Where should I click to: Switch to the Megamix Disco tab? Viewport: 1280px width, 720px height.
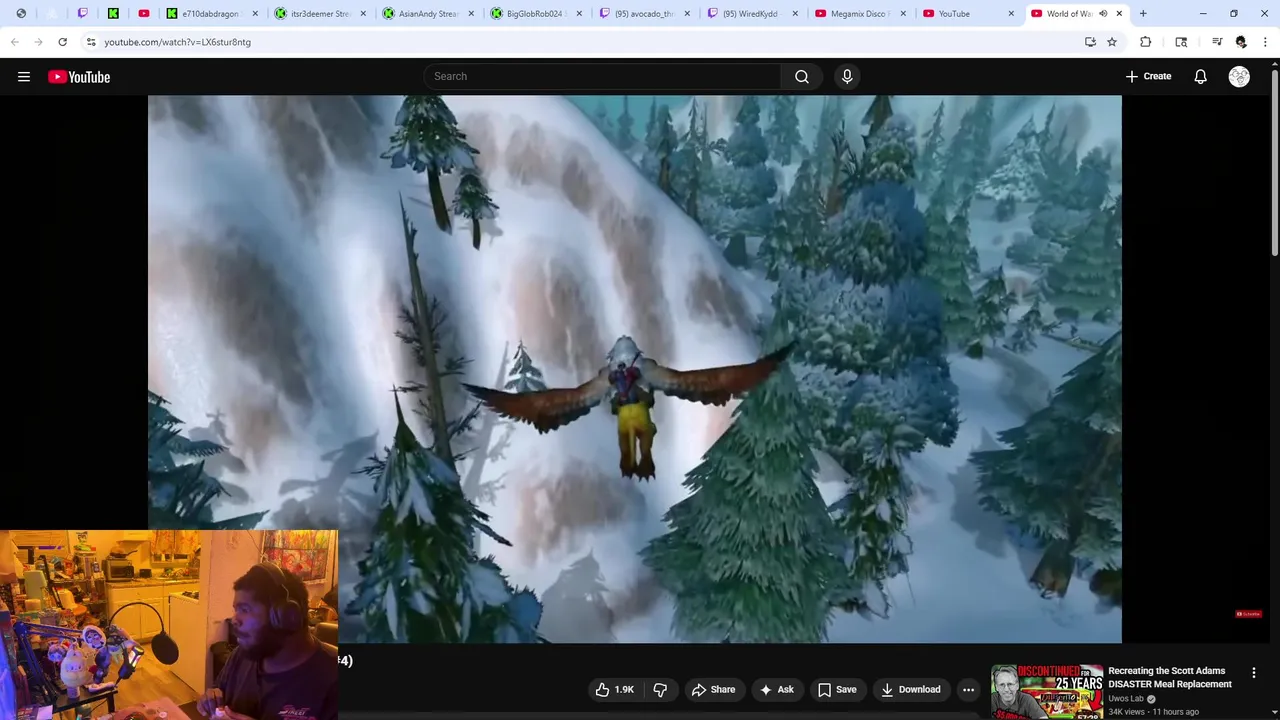858,14
